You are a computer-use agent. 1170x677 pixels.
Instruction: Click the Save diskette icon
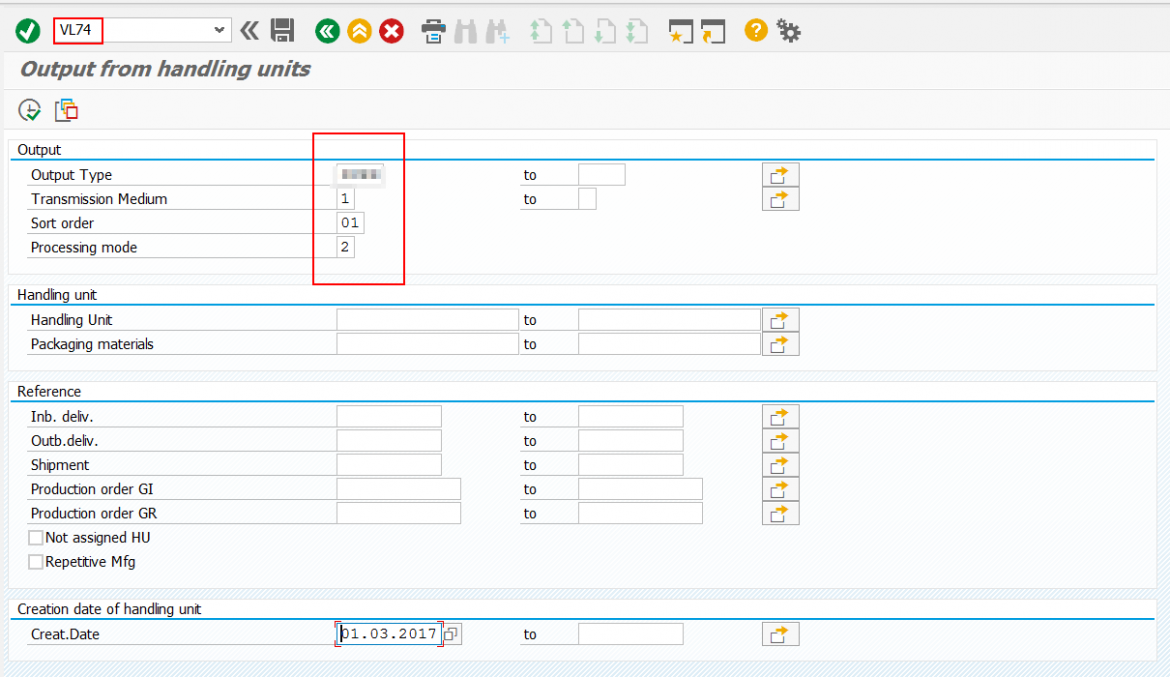coord(282,31)
